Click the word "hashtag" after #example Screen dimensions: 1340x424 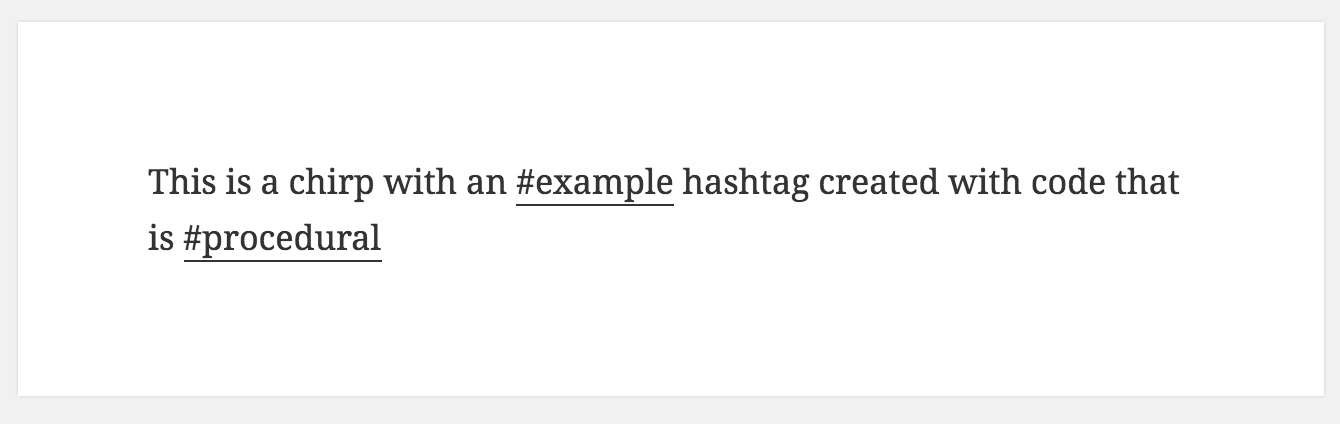745,184
